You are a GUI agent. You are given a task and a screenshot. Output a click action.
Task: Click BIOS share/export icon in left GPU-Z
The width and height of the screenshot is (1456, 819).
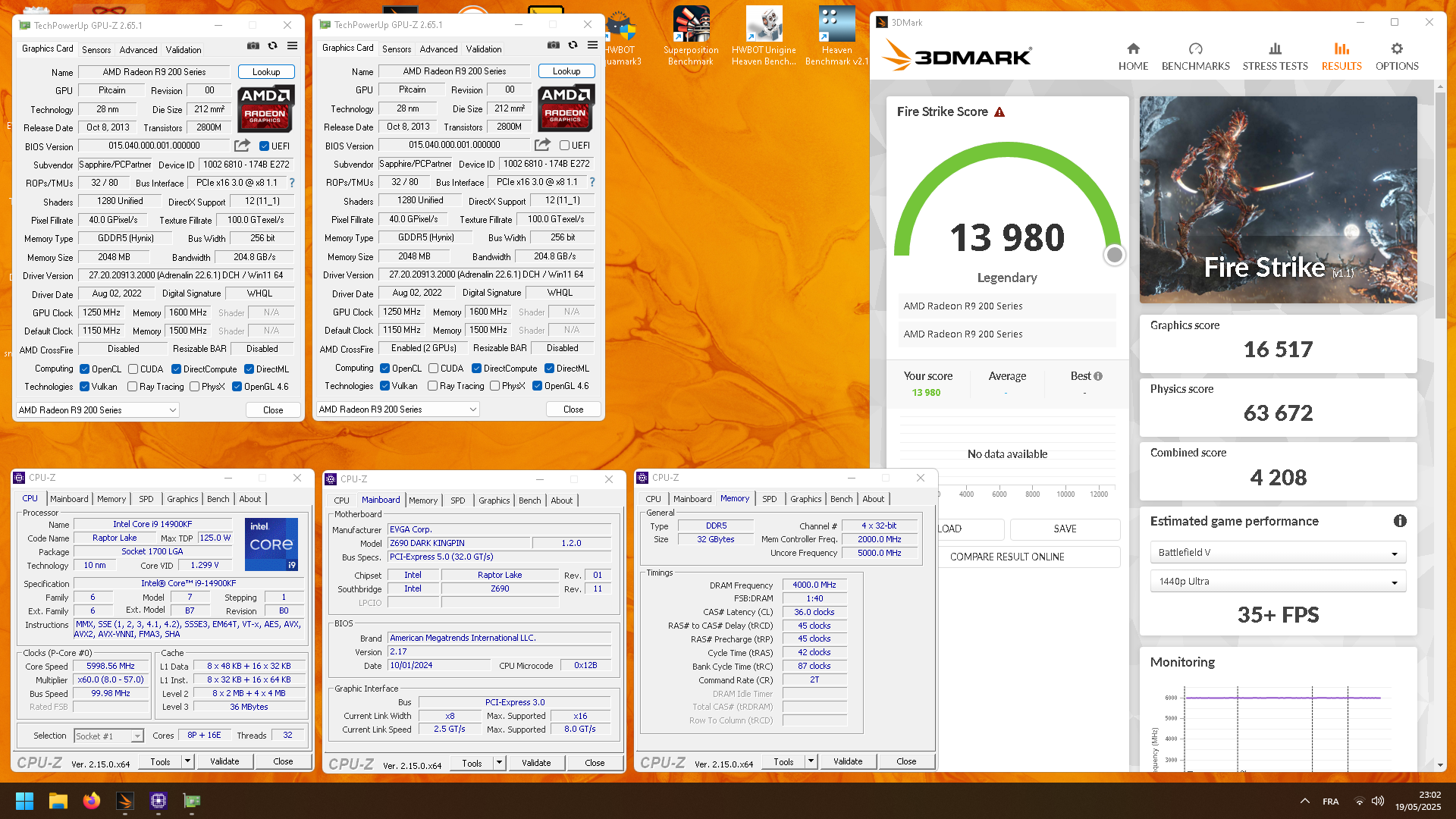click(242, 146)
